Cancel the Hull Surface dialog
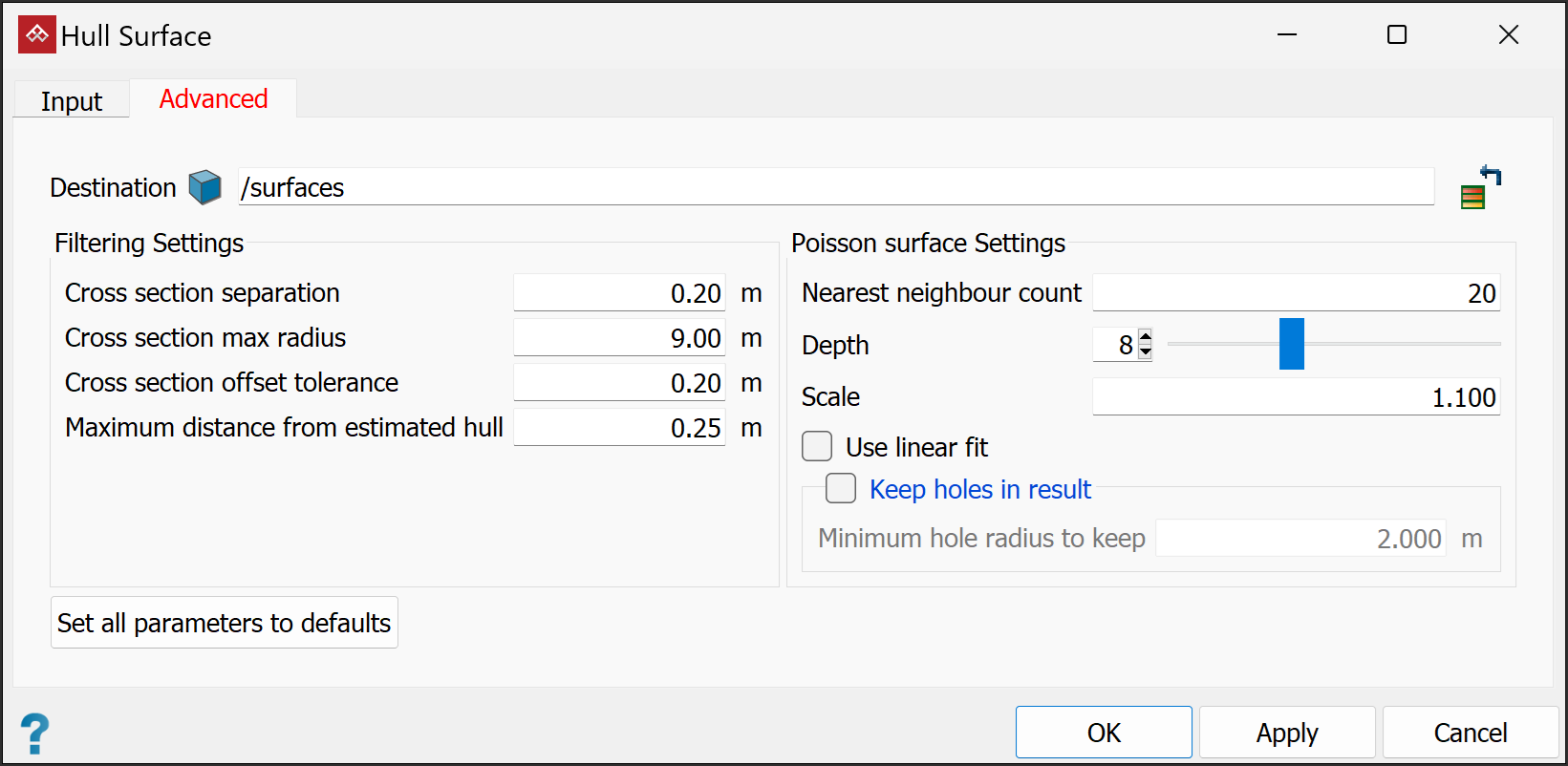This screenshot has height=766, width=1568. 1470,733
